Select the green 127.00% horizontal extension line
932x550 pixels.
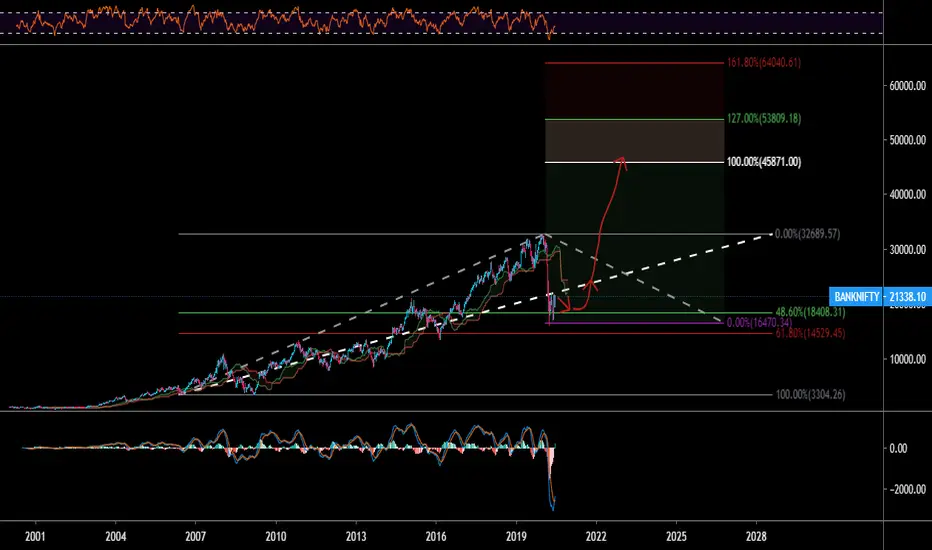(634, 119)
